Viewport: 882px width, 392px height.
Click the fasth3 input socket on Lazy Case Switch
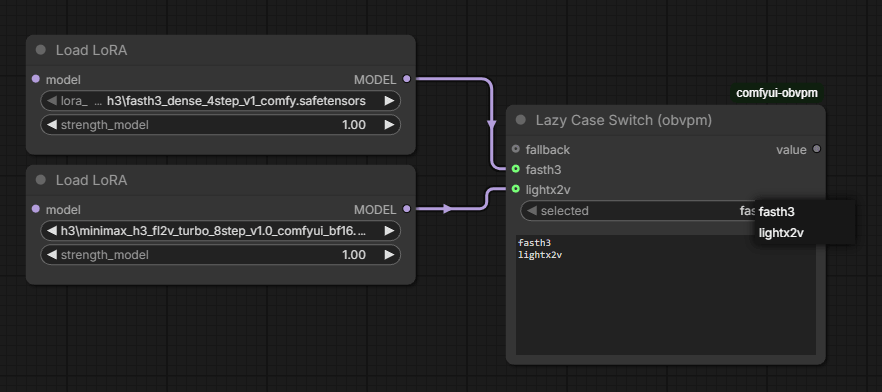tap(516, 169)
